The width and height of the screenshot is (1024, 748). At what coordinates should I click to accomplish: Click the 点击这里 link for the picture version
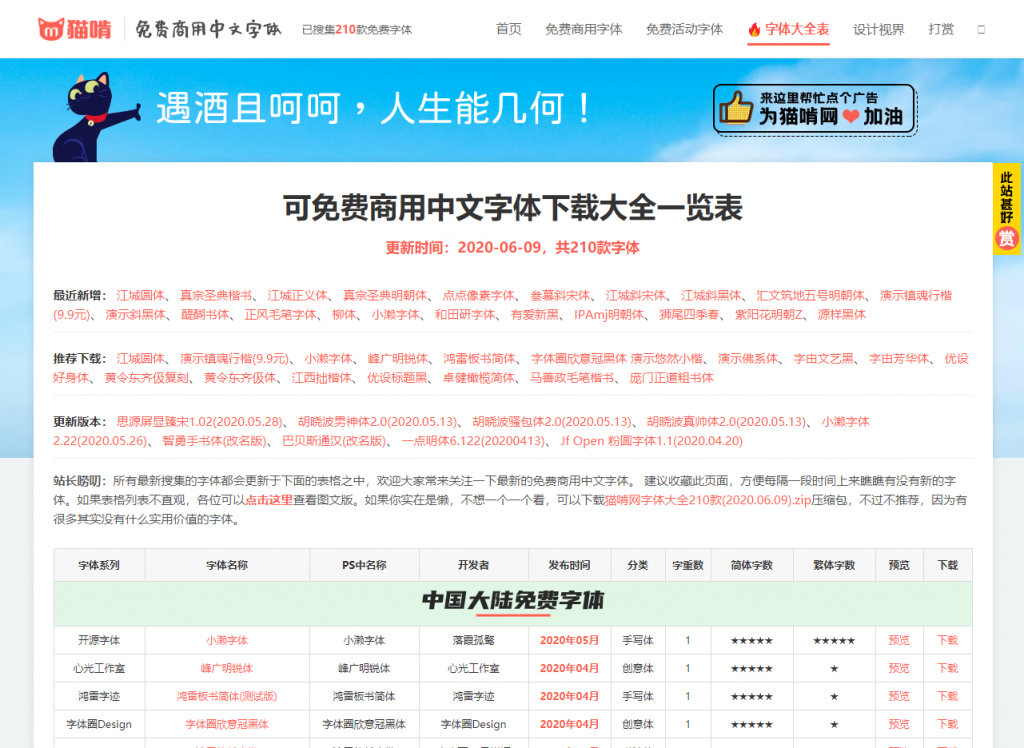(x=269, y=500)
